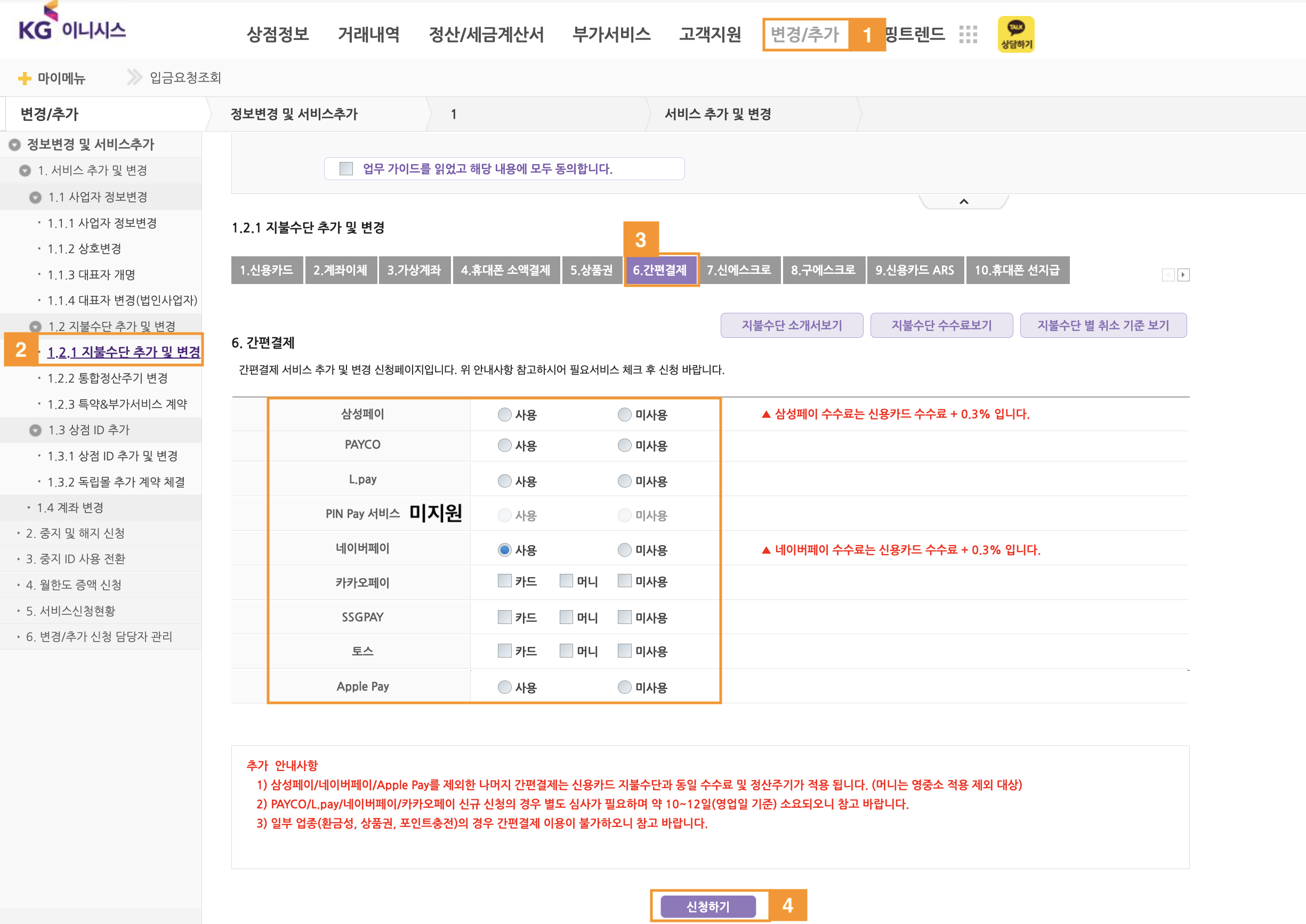
Task: Check 카드 for 토스
Action: [504, 650]
